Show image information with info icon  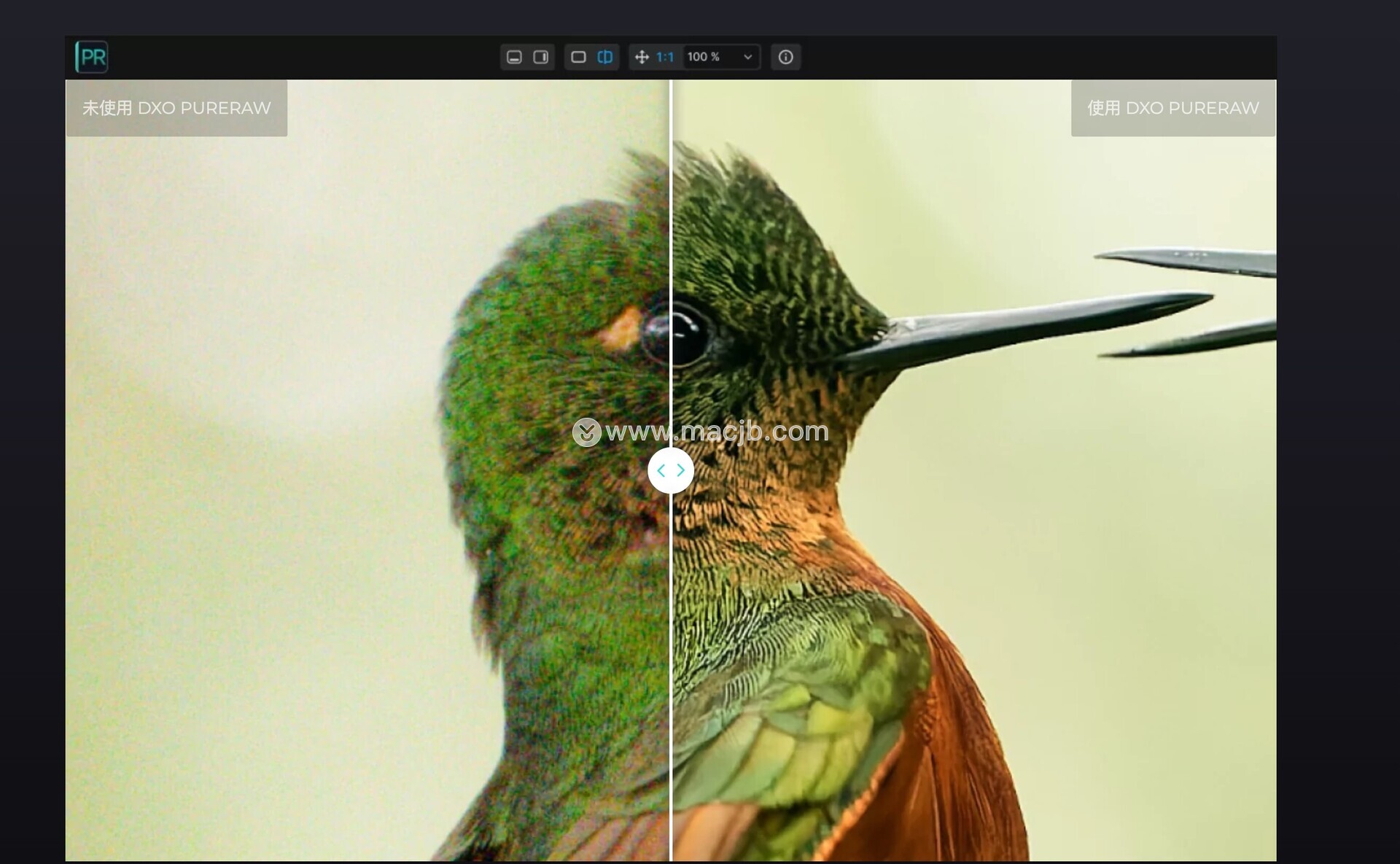click(785, 57)
